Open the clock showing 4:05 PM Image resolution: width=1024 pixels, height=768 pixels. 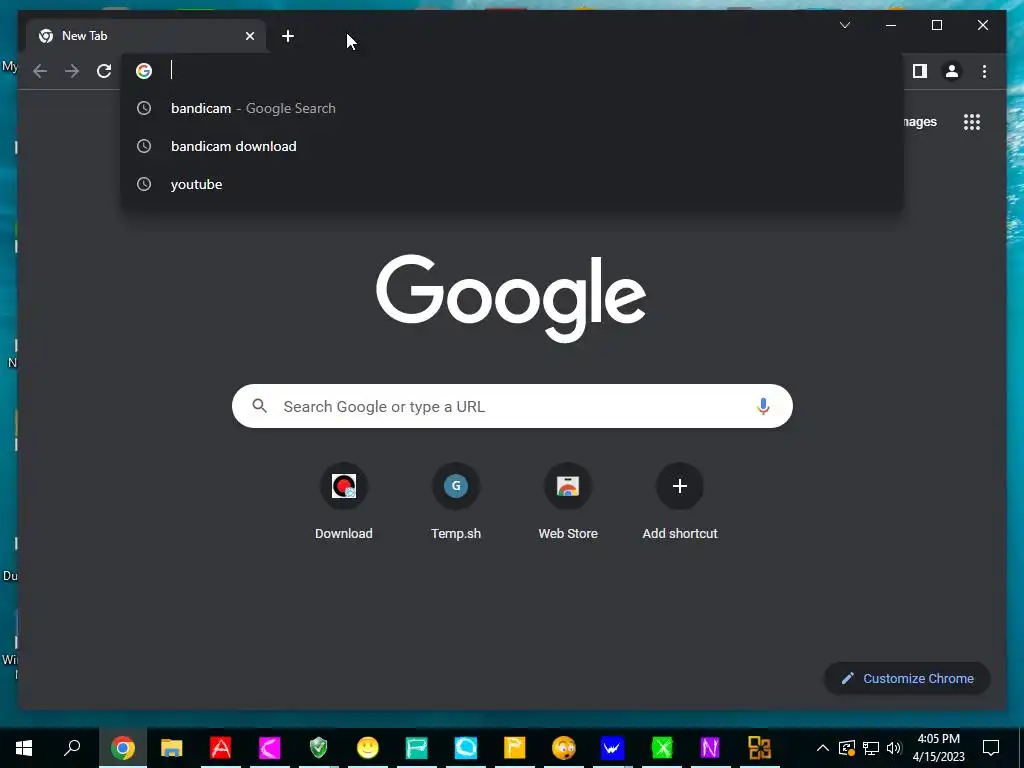(x=938, y=748)
